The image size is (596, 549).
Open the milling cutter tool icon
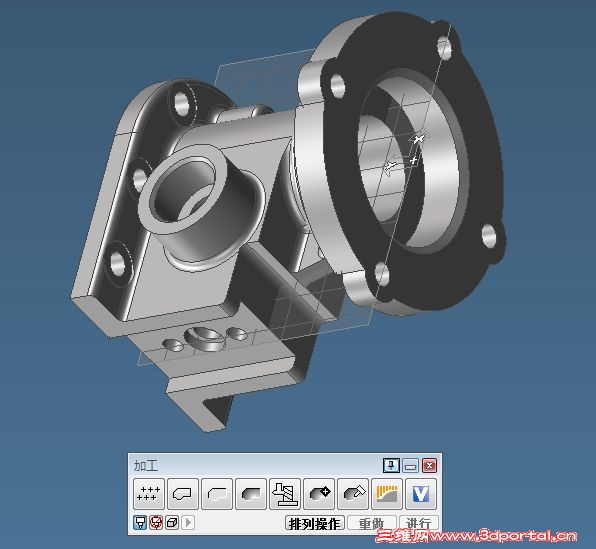click(x=285, y=494)
